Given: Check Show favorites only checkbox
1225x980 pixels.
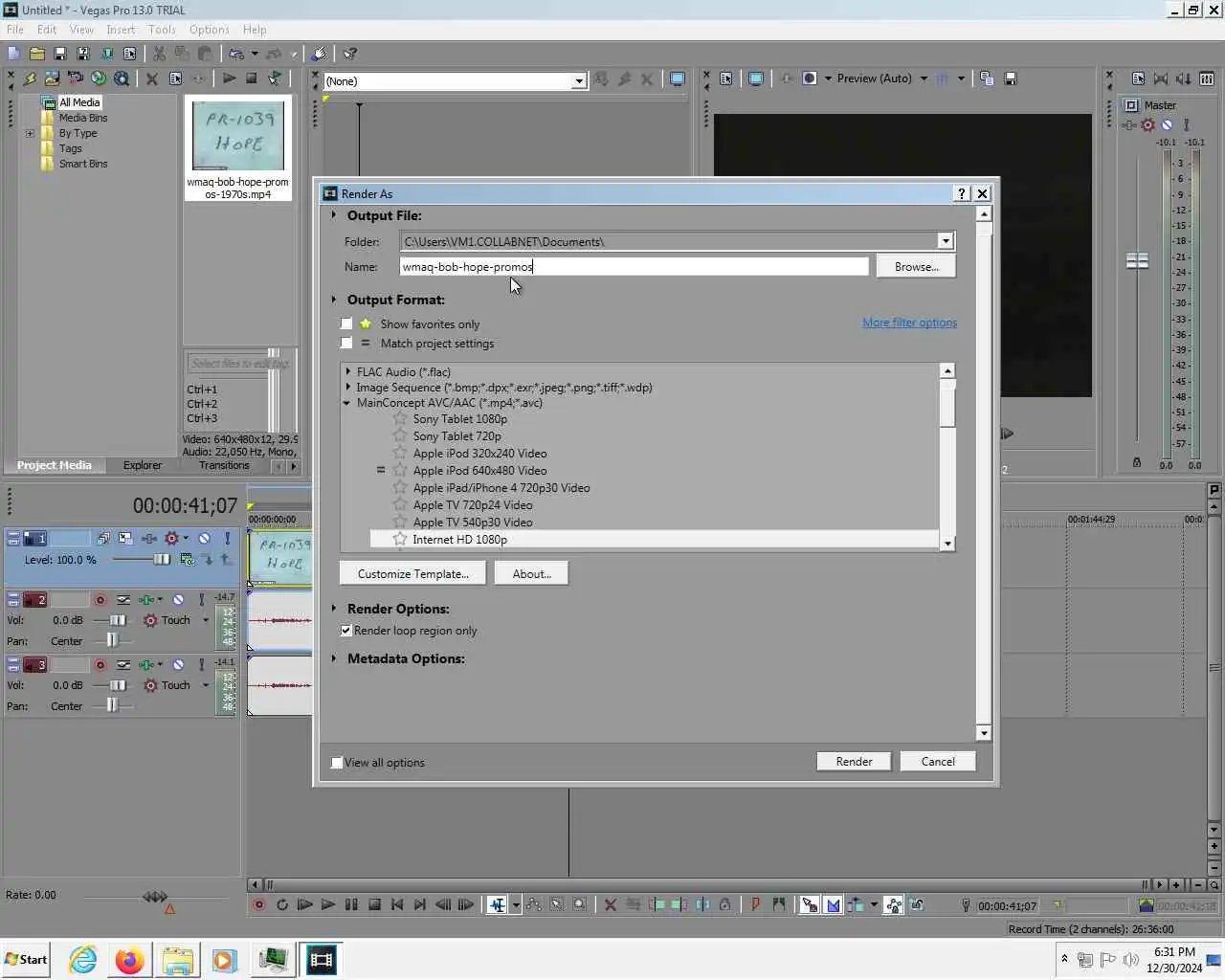Looking at the screenshot, I should pyautogui.click(x=346, y=324).
